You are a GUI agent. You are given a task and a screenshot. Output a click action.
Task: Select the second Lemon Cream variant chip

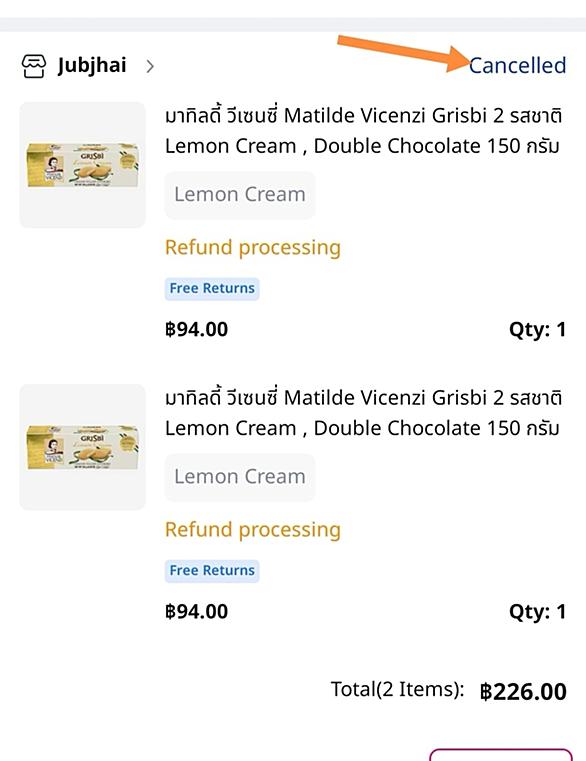coord(240,477)
